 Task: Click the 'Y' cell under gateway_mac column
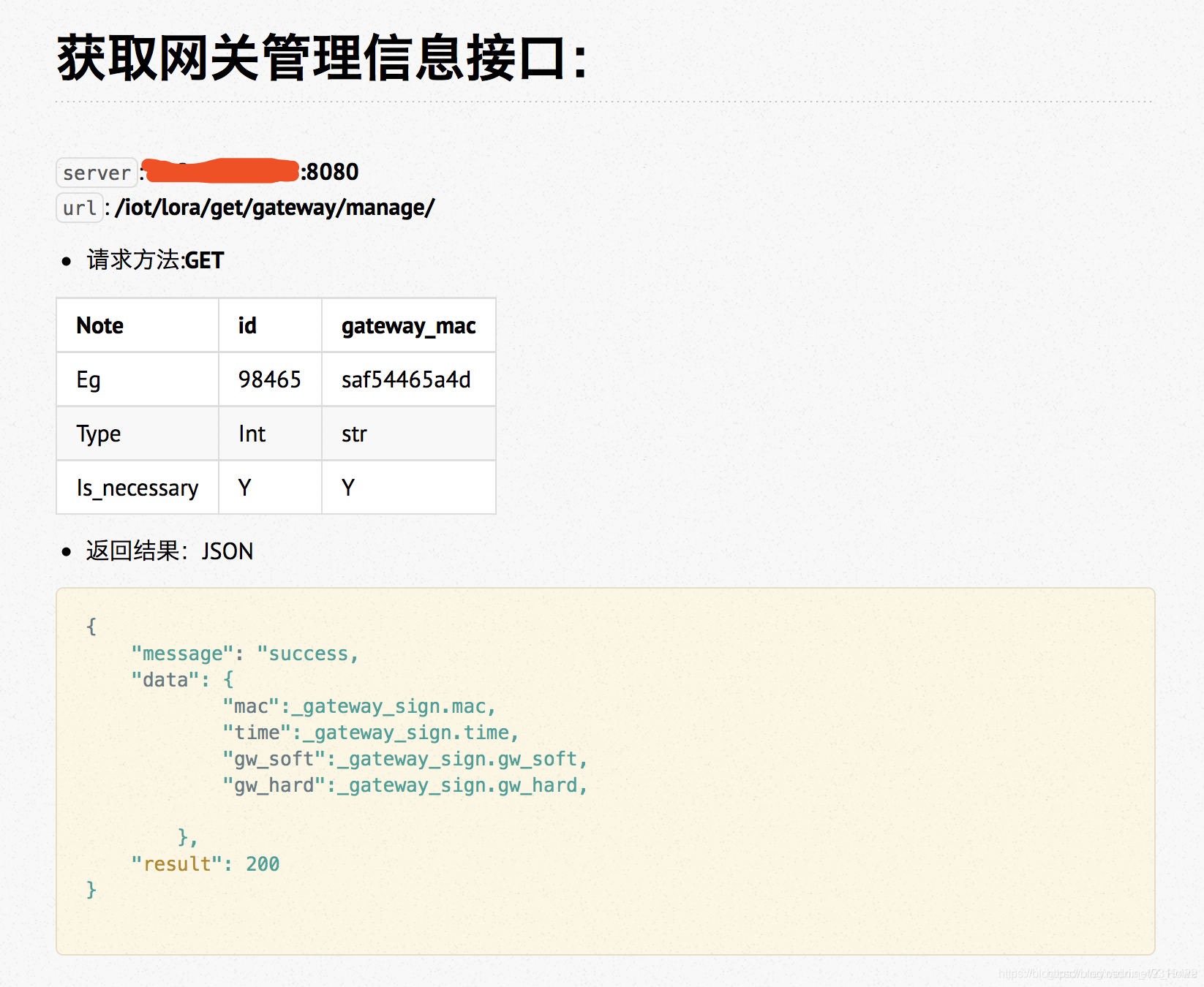click(x=409, y=488)
